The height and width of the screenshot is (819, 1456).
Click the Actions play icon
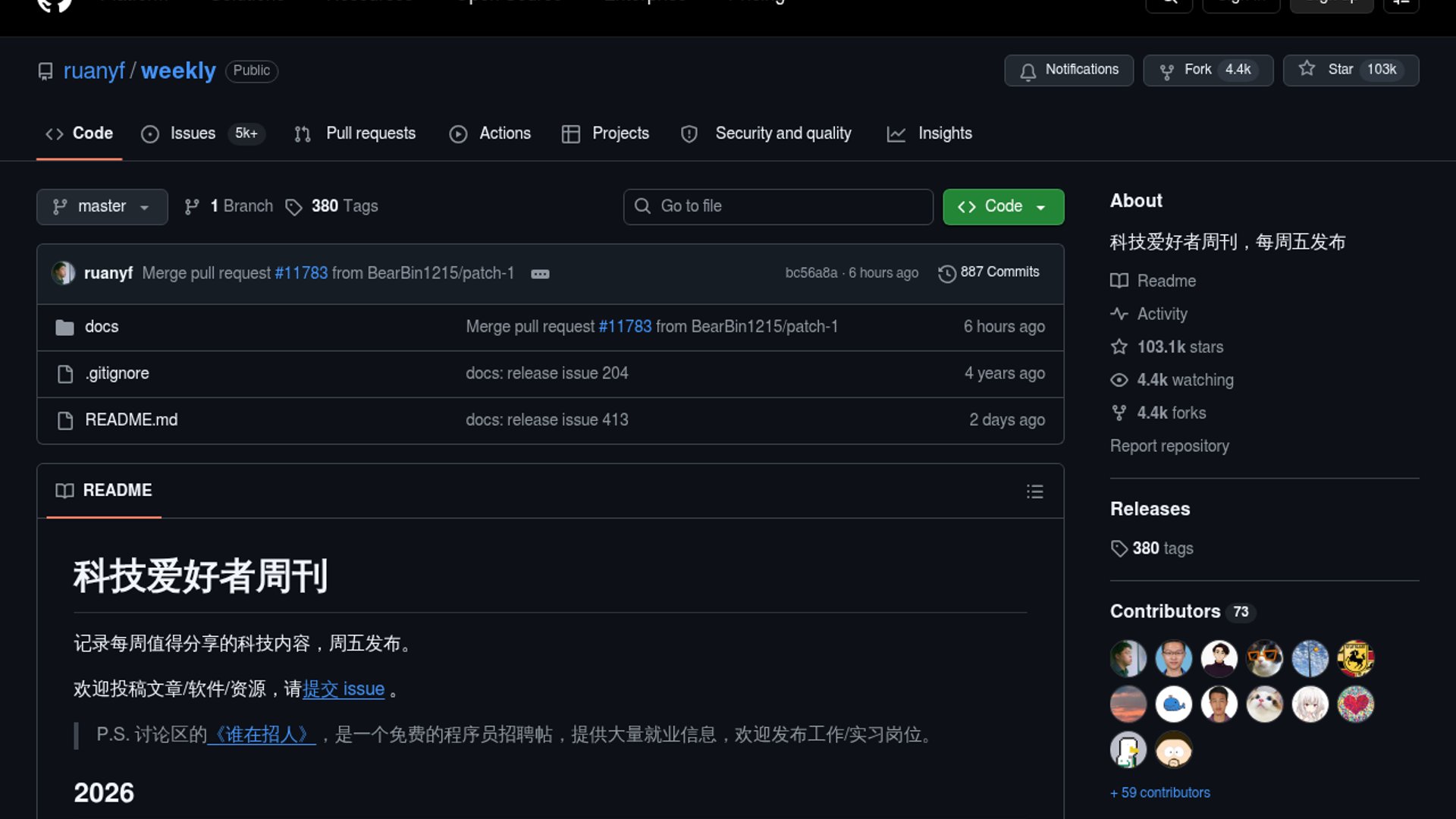tap(458, 134)
